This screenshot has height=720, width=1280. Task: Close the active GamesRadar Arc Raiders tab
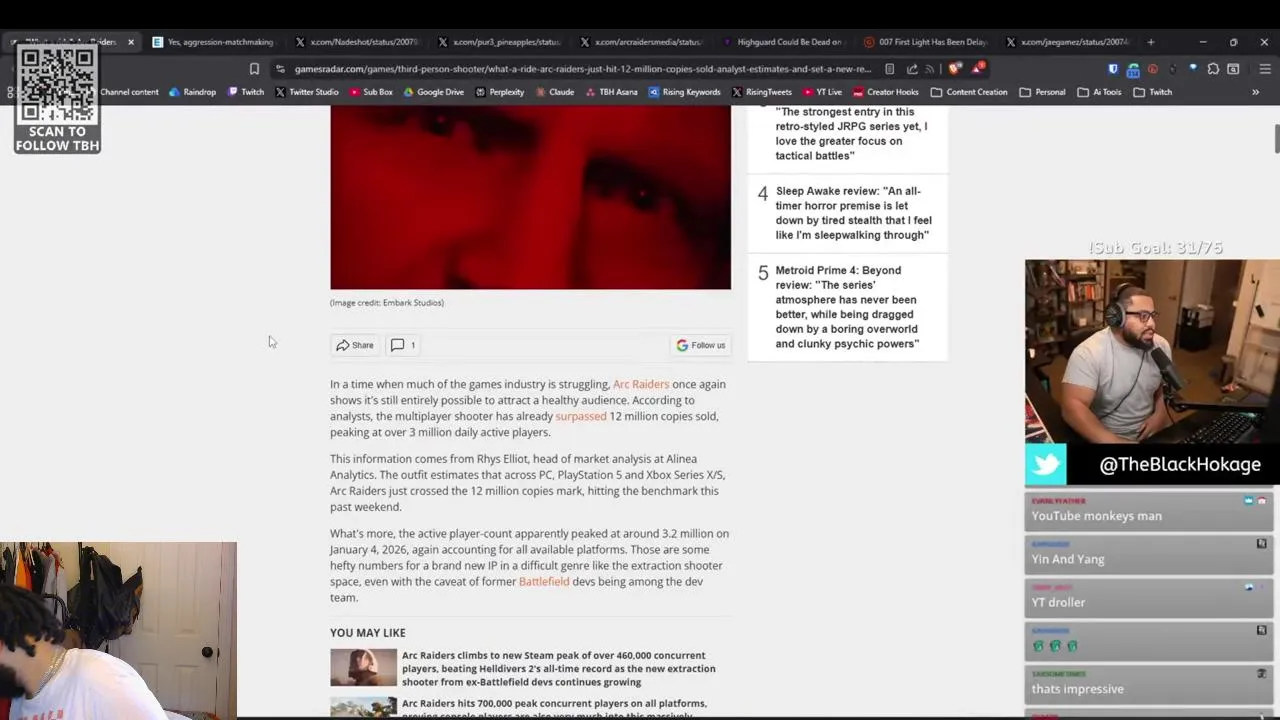[130, 42]
